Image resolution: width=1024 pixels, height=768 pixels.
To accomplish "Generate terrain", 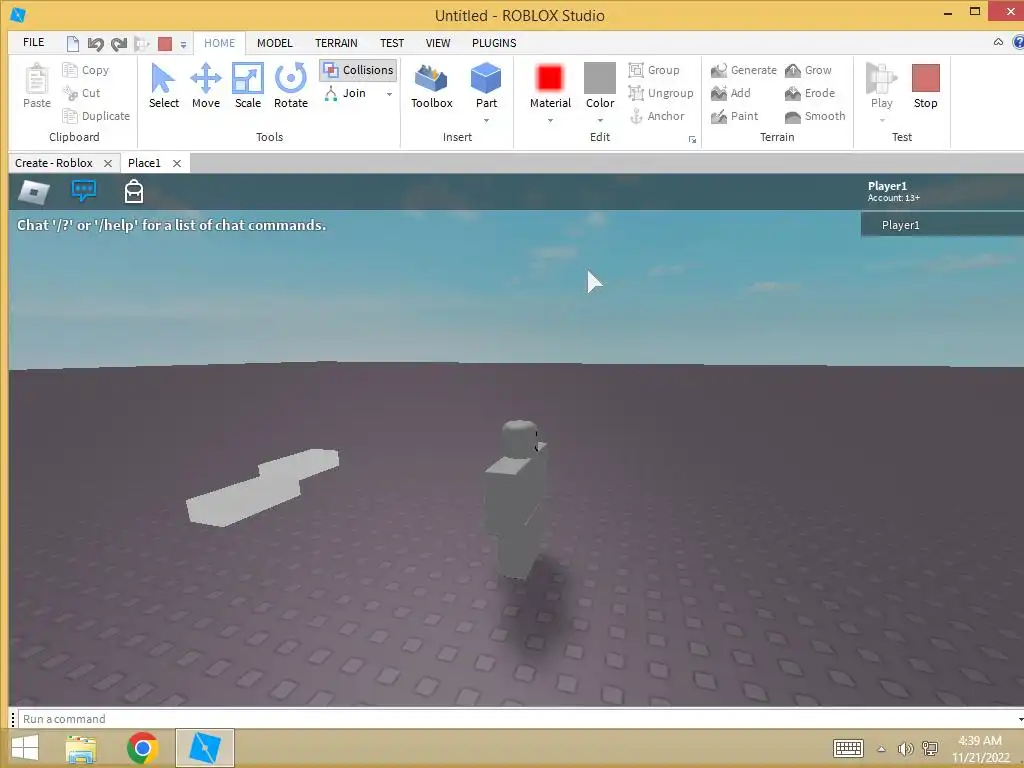I will pos(744,70).
